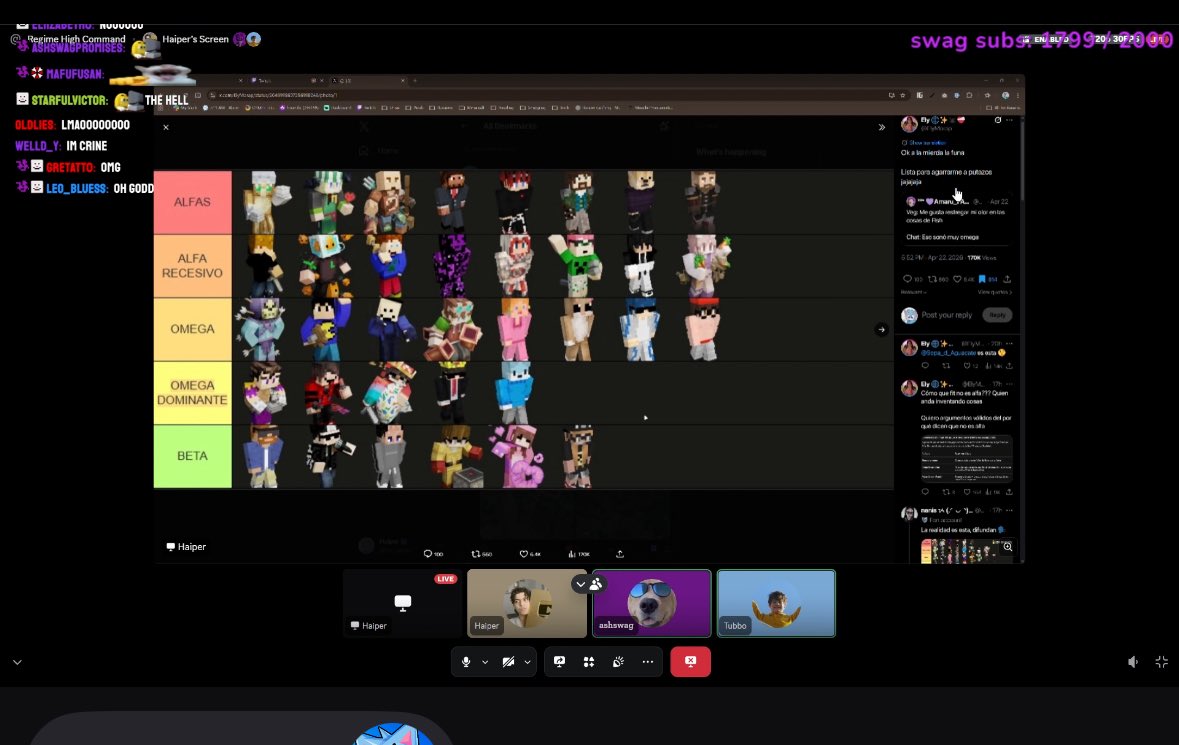This screenshot has height=745, width=1179.
Task: Open the soundboard icon
Action: coord(618,662)
